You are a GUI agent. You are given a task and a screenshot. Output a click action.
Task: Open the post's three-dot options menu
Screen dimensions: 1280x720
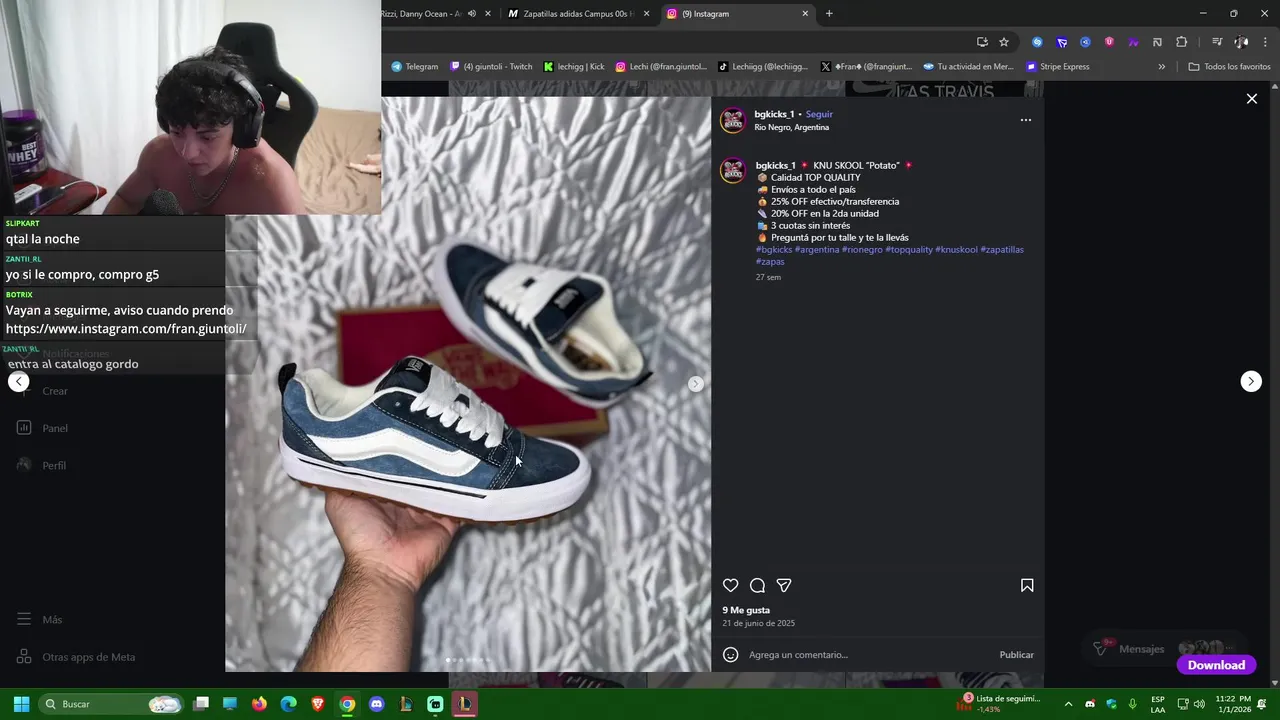(1025, 120)
